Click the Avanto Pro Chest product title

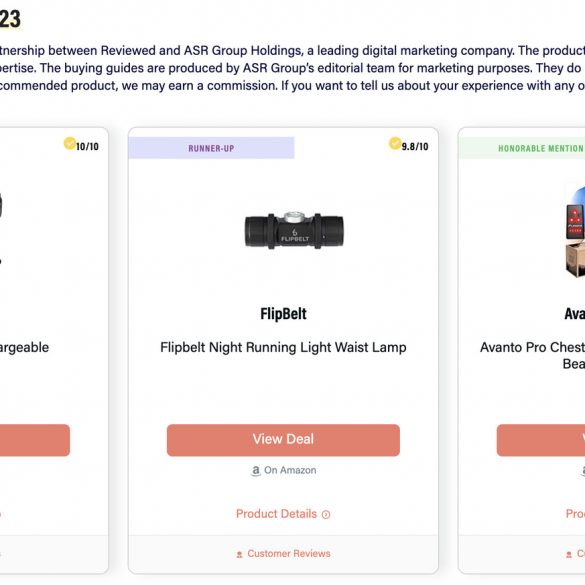(532, 355)
